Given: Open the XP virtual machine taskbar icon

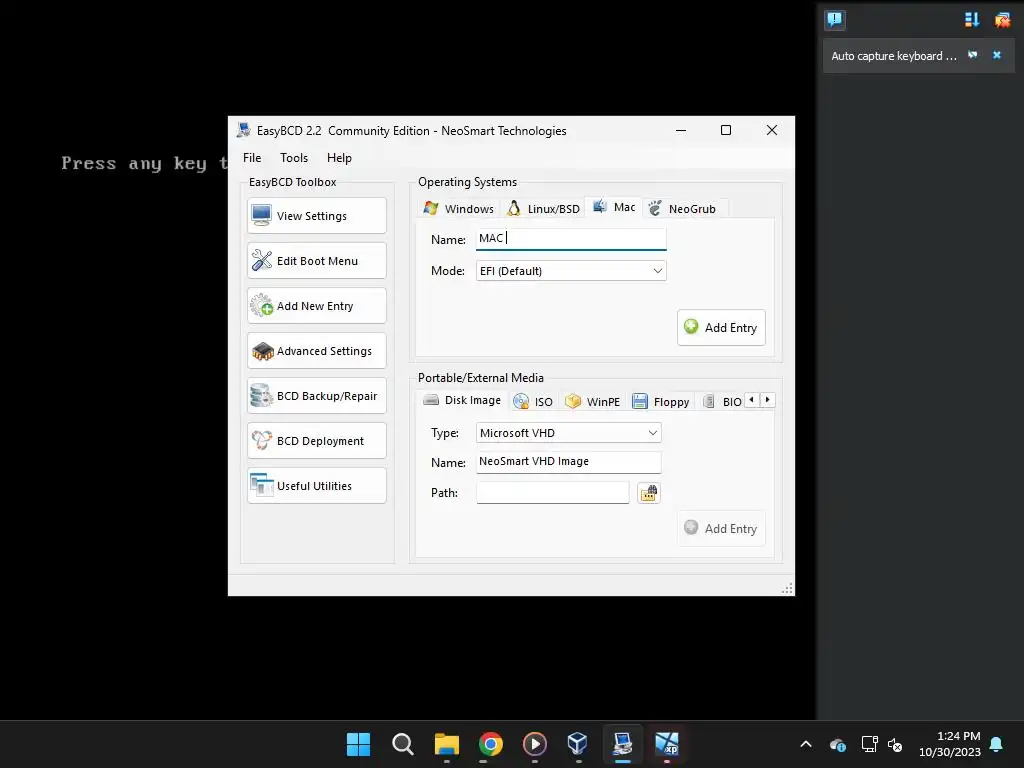Looking at the screenshot, I should 667,744.
